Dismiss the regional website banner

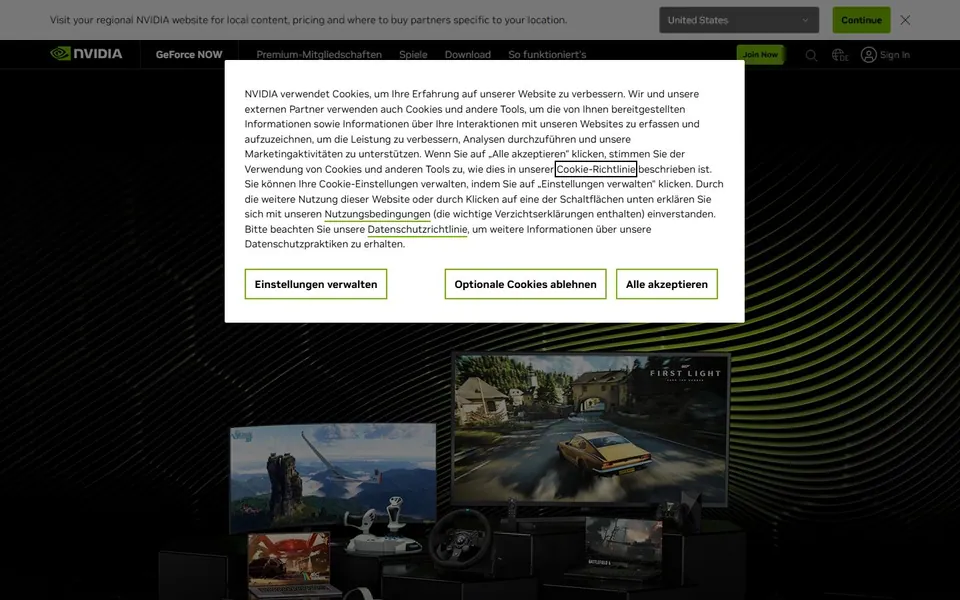click(x=905, y=20)
